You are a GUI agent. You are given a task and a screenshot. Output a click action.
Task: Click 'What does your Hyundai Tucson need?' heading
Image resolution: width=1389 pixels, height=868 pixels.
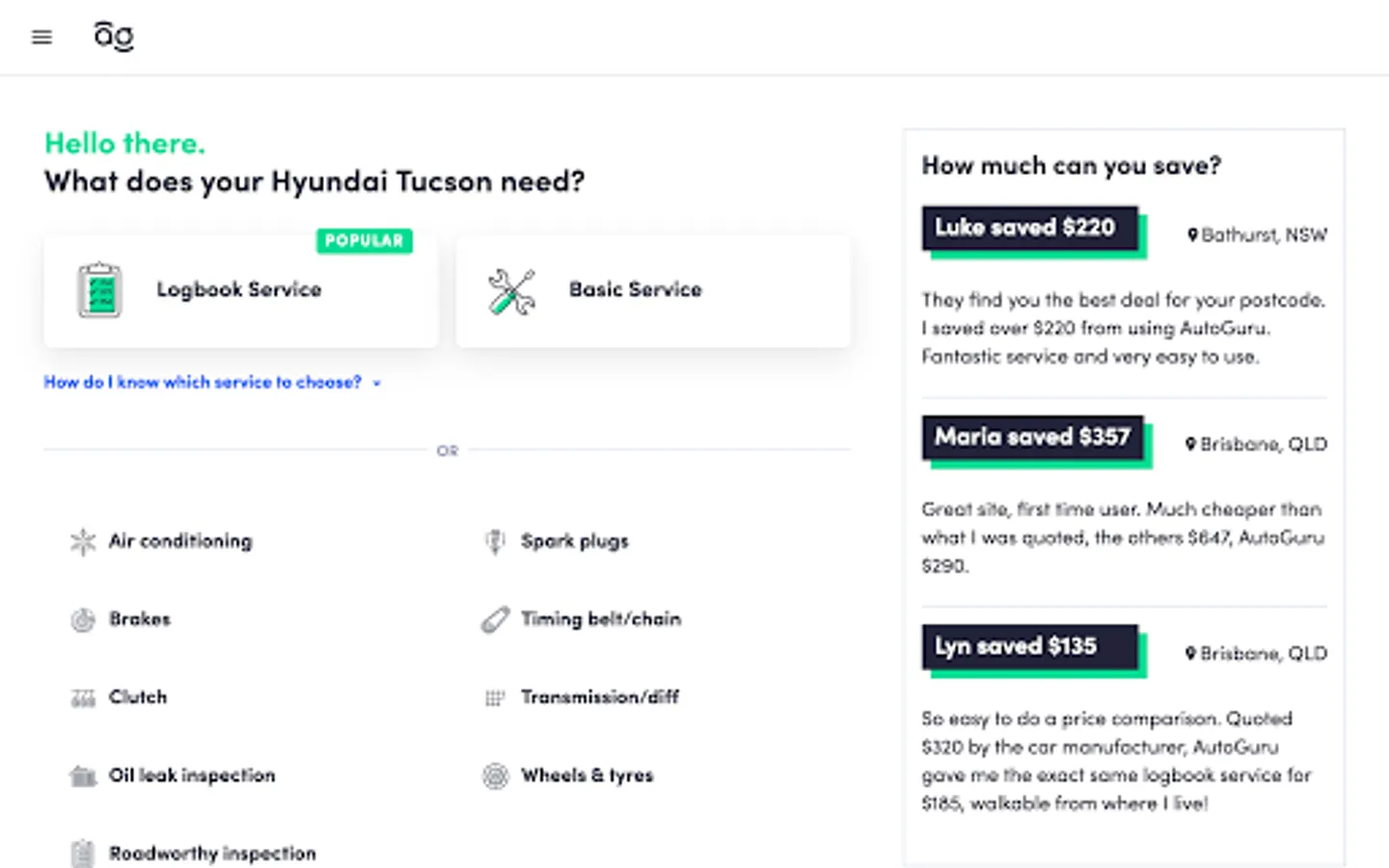pyautogui.click(x=314, y=181)
